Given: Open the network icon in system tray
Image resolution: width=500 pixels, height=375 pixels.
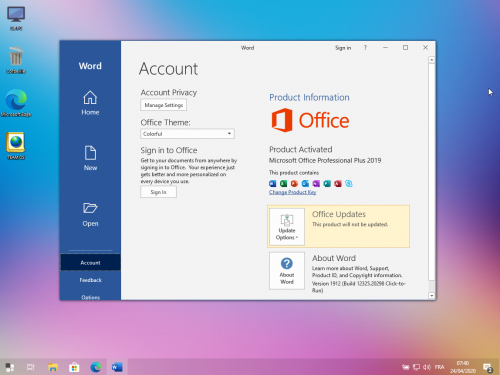Looking at the screenshot, I should (416, 367).
